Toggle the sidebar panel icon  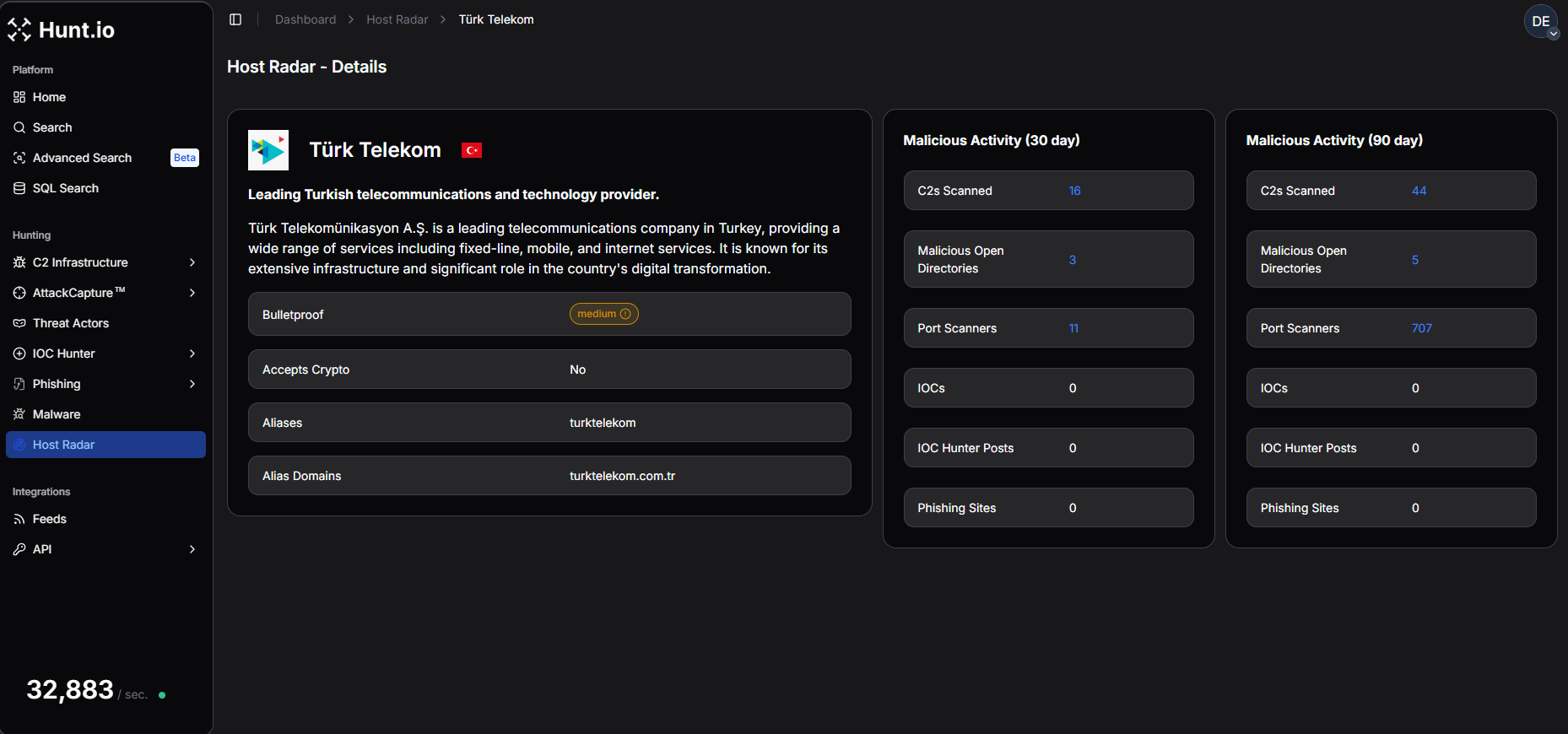click(235, 19)
